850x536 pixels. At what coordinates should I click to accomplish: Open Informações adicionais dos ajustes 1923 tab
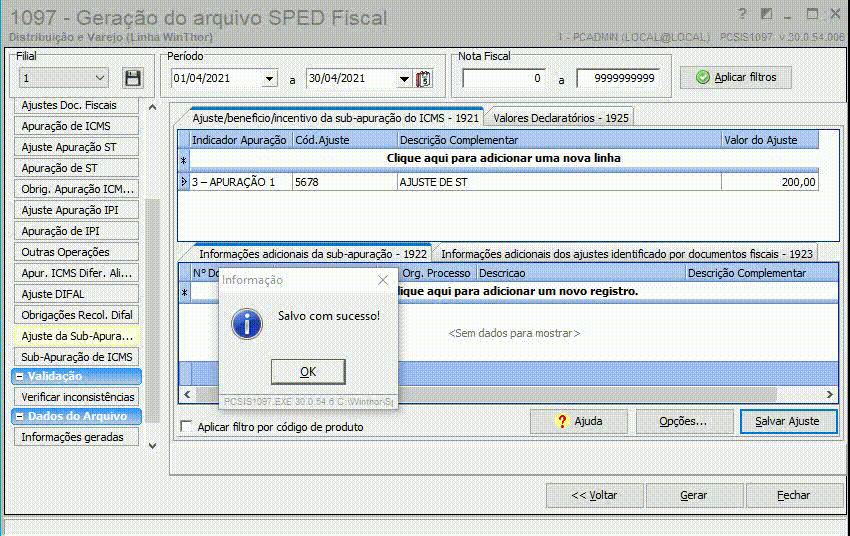click(627, 254)
